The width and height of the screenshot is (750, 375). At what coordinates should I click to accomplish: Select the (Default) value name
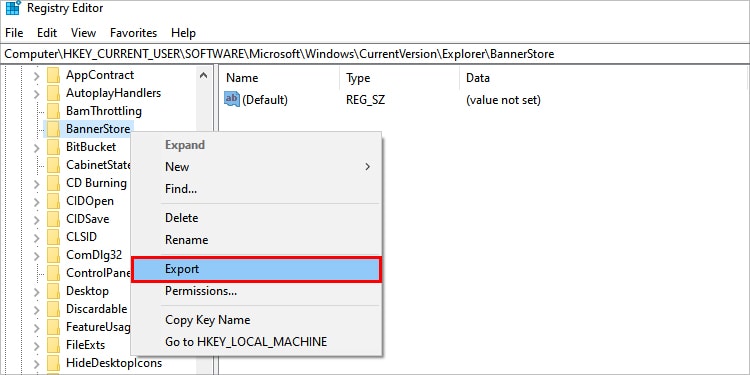pyautogui.click(x=265, y=100)
